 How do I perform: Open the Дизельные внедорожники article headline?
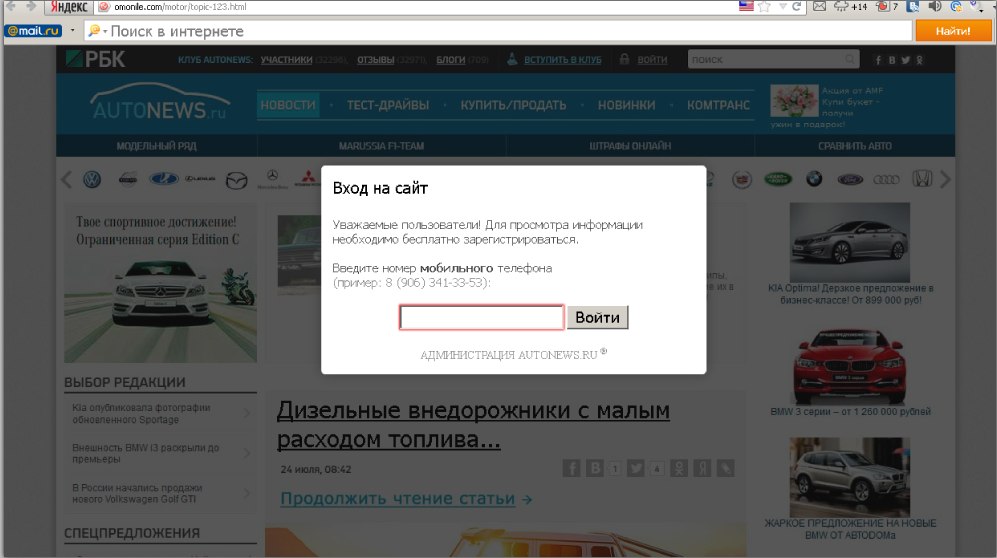(x=473, y=425)
